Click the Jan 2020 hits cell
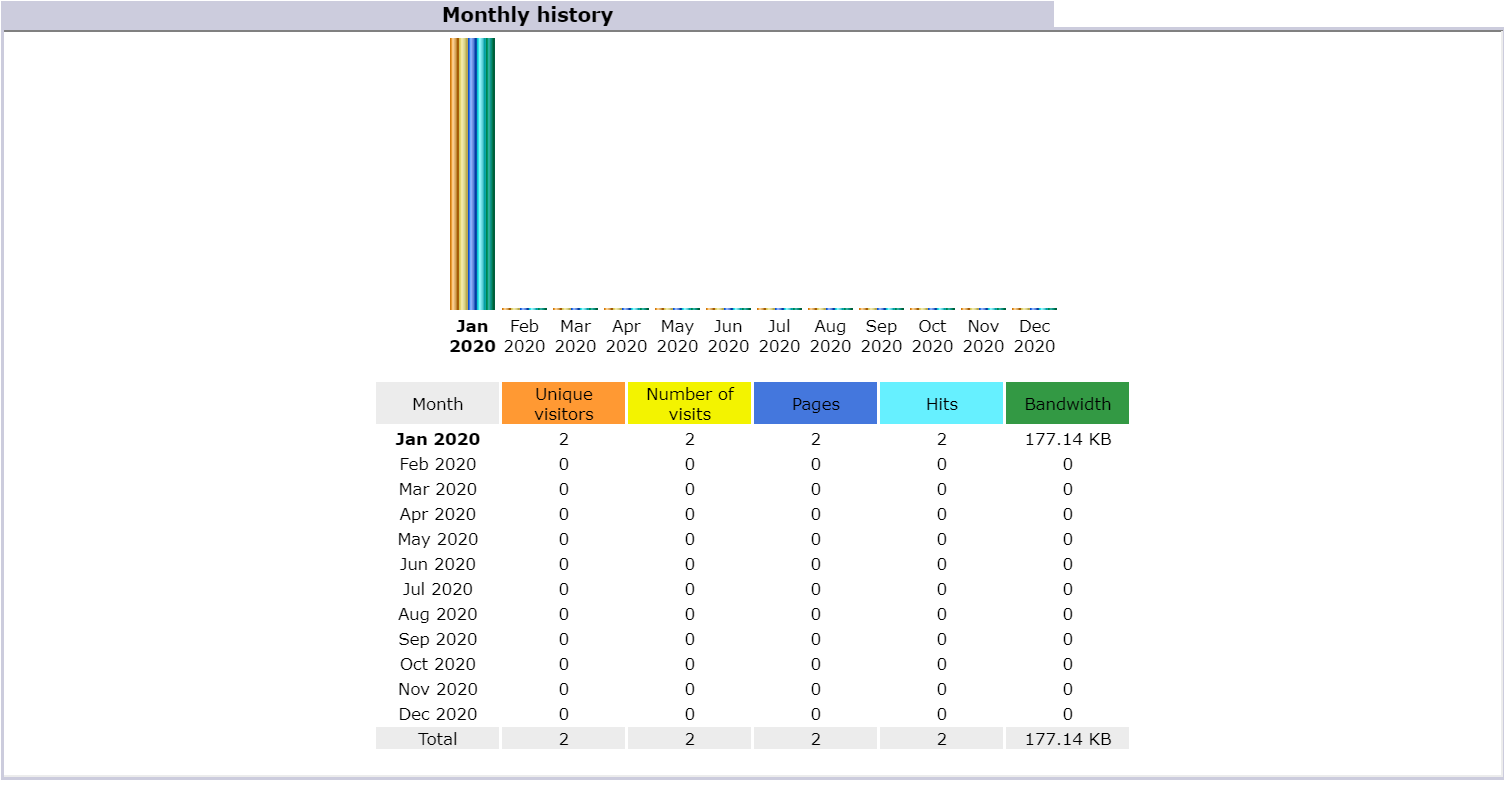1504x786 pixels. [941, 439]
